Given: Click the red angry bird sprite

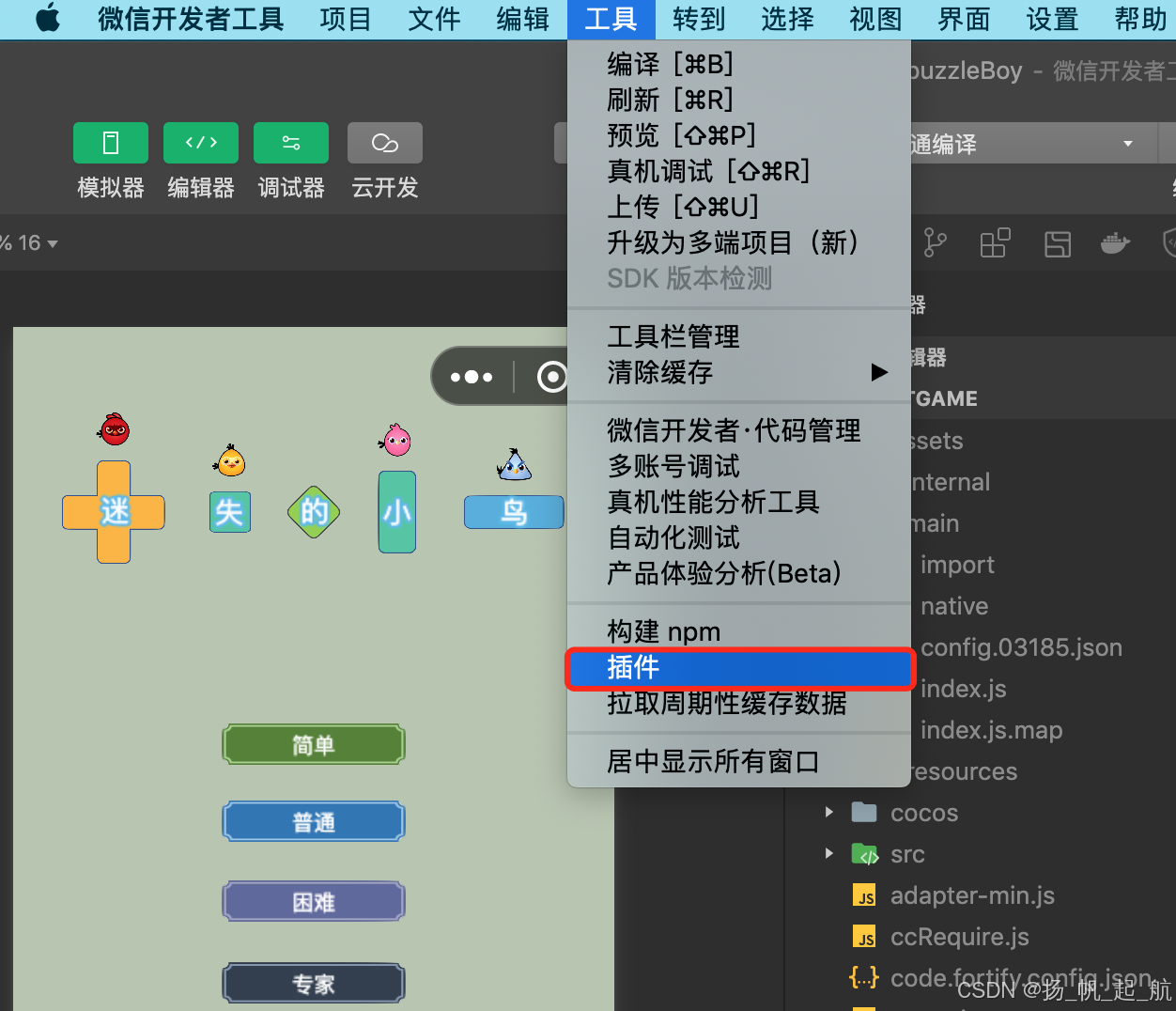Looking at the screenshot, I should pos(114,428).
